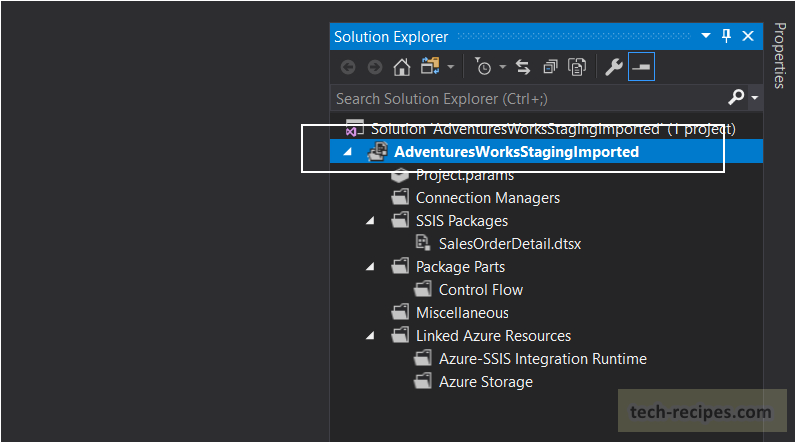Click the Connection Managers folder icon
Viewport: 796px width, 443px height.
pyautogui.click(x=400, y=197)
